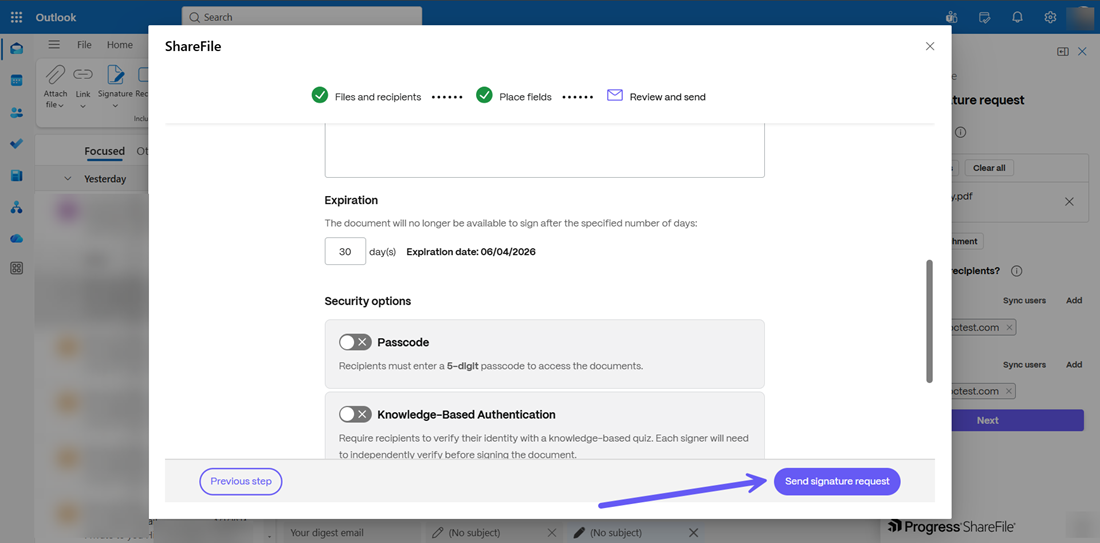Viewport: 1100px width, 543px height.
Task: Click the Attach file paperclip icon
Action: pos(55,74)
